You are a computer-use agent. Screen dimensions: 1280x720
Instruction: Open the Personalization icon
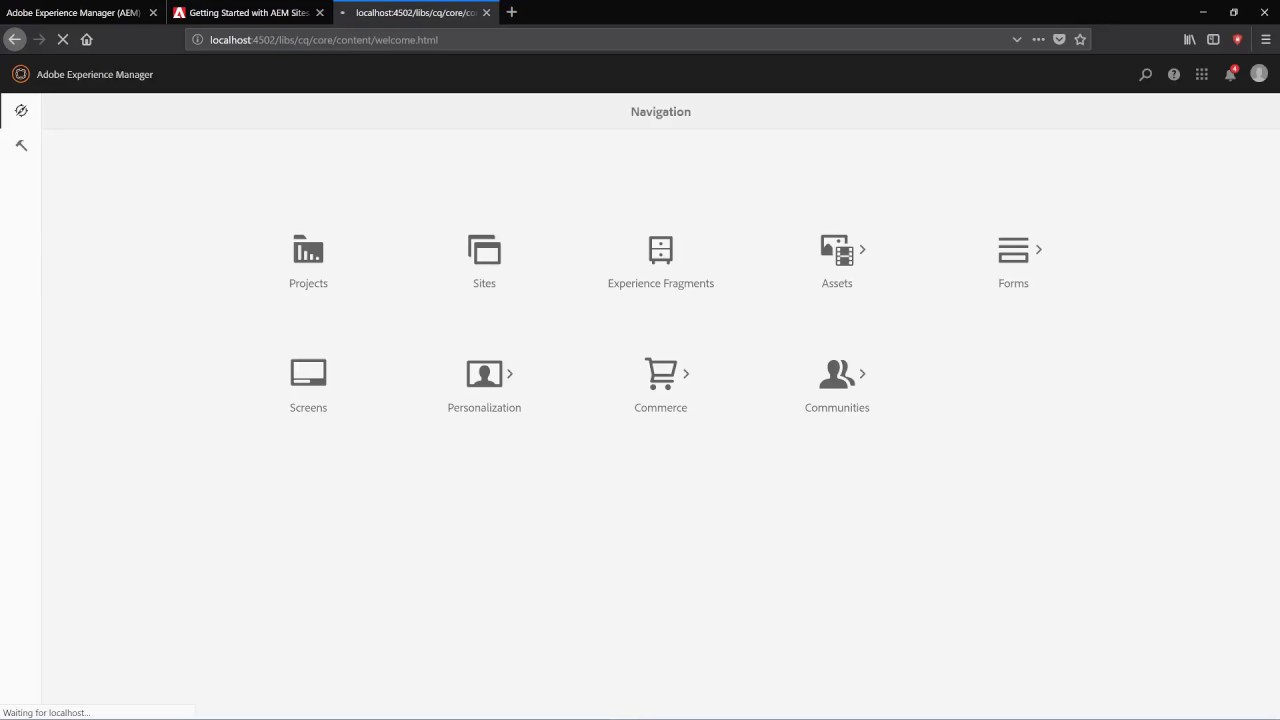coord(484,374)
